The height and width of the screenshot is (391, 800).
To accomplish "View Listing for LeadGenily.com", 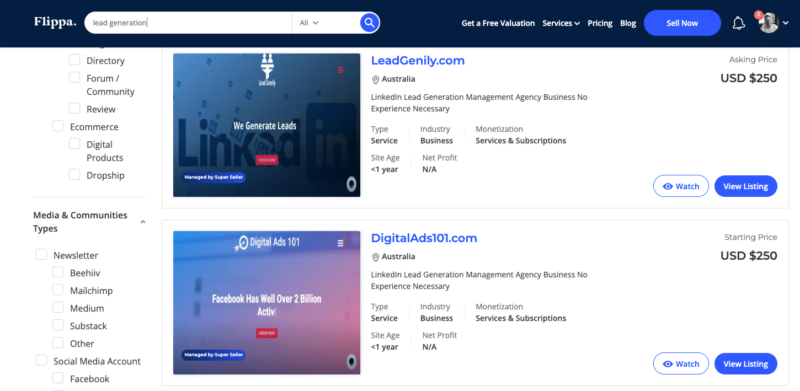I will tap(745, 186).
